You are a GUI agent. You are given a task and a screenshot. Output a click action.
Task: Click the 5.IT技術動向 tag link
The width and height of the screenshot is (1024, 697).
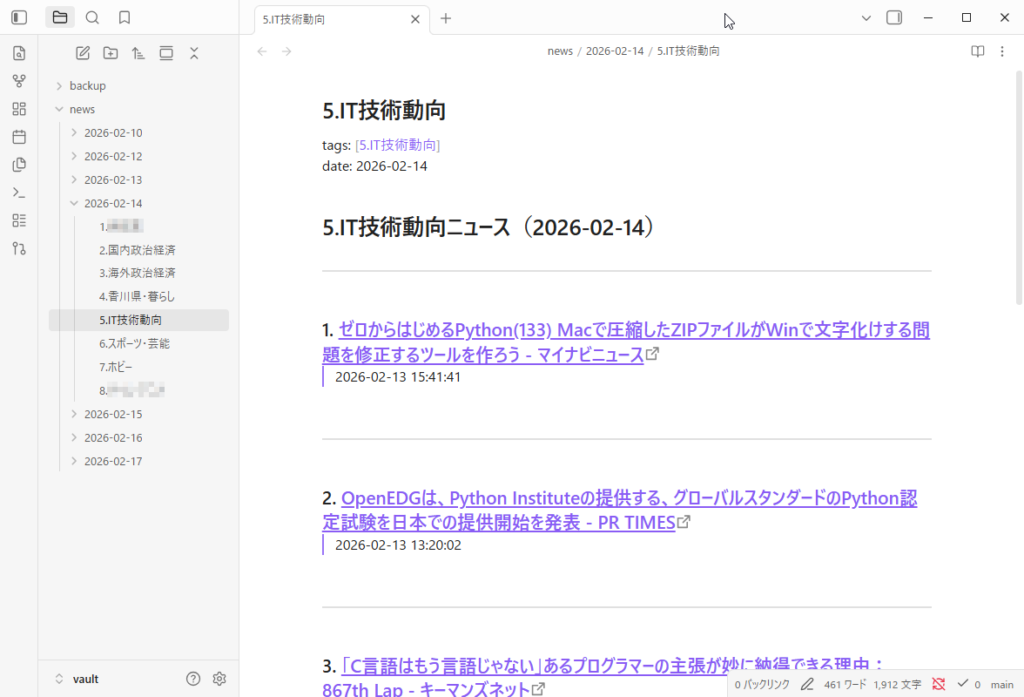coord(397,145)
